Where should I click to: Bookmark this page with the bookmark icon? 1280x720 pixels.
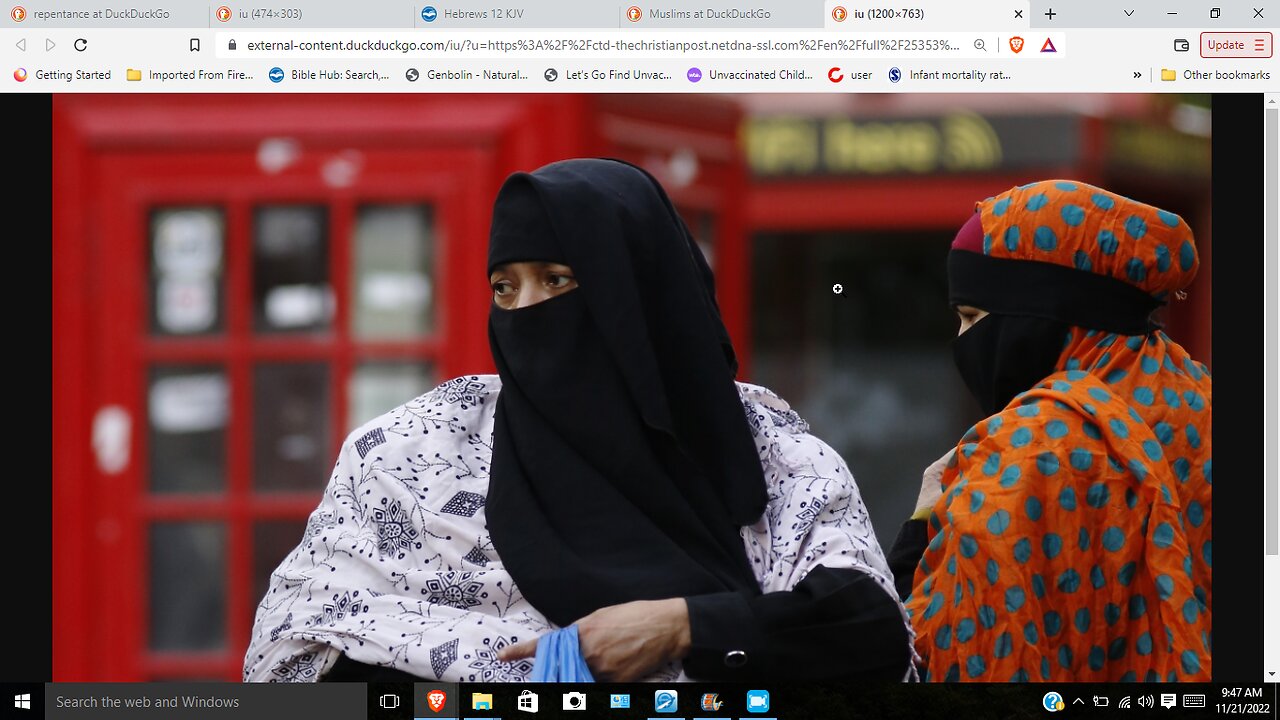195,45
